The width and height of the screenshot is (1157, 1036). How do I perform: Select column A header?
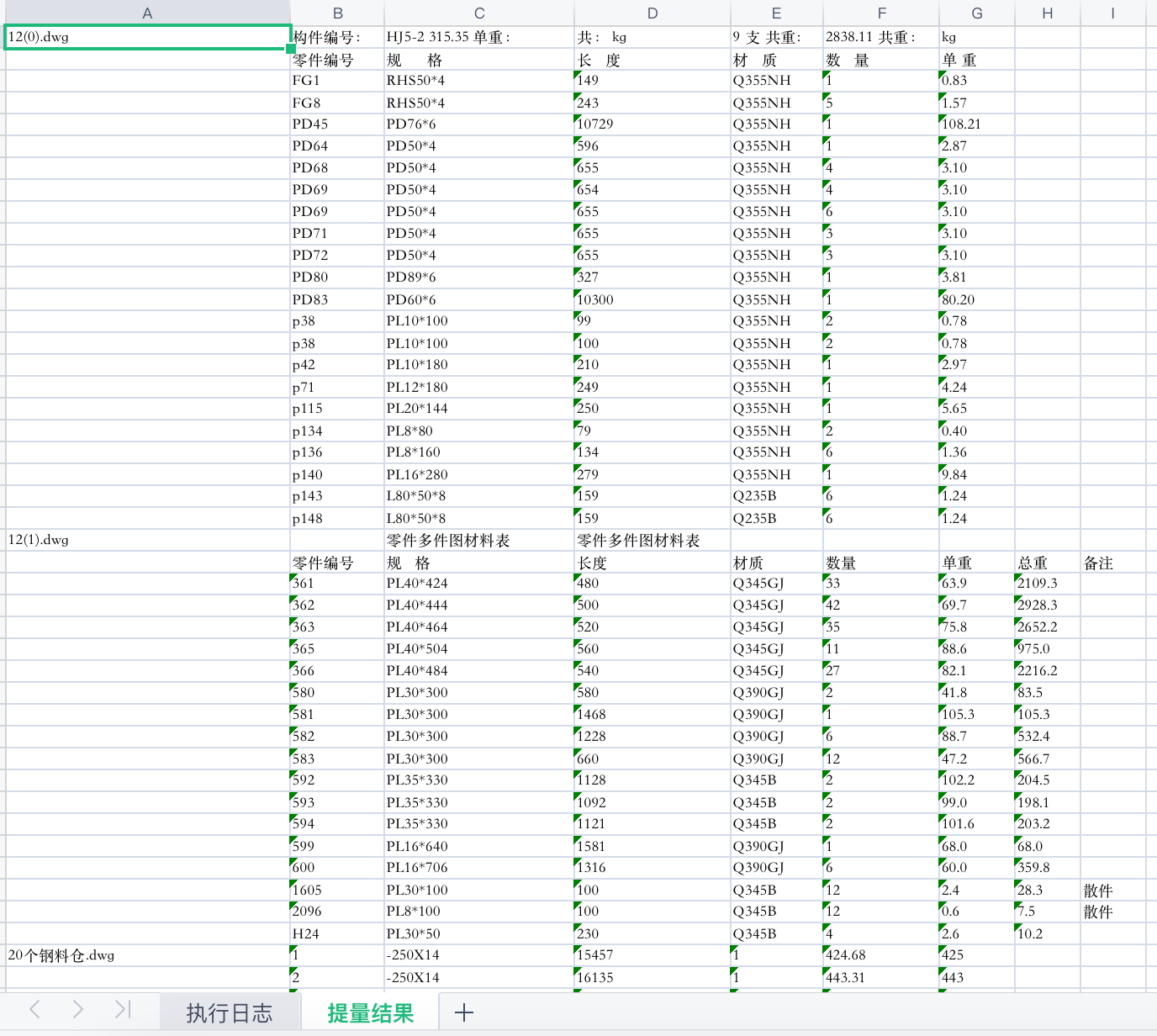147,13
